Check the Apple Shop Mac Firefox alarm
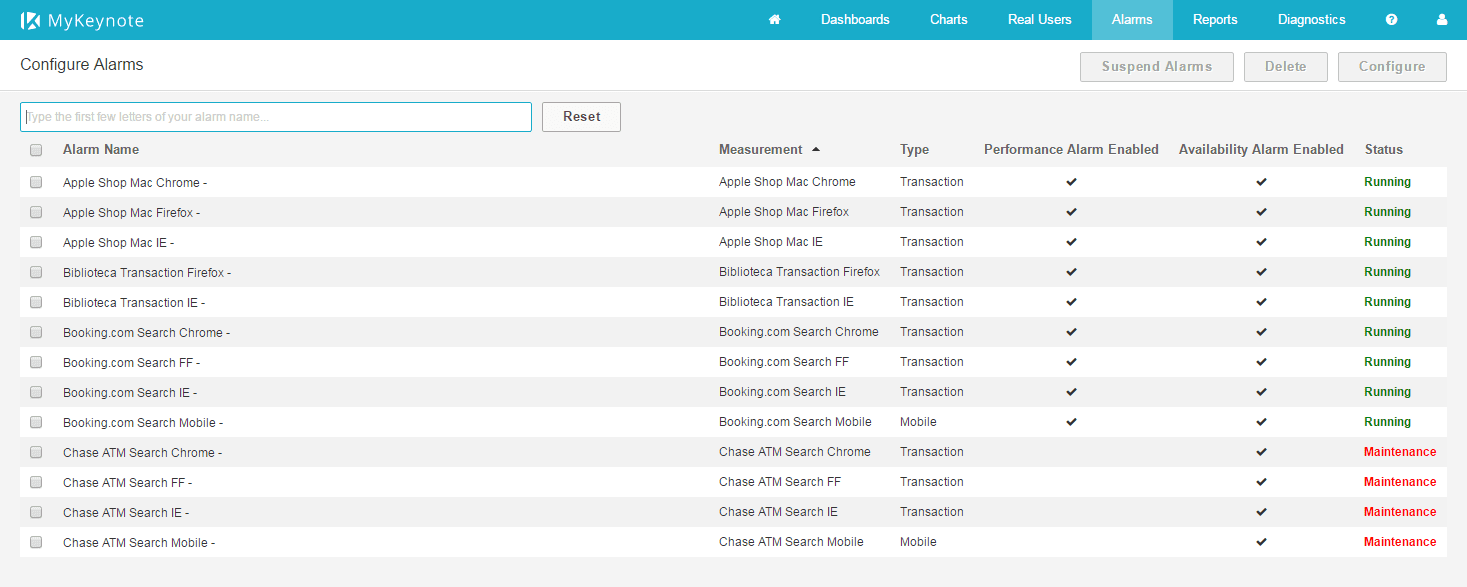1467x587 pixels. pos(36,212)
